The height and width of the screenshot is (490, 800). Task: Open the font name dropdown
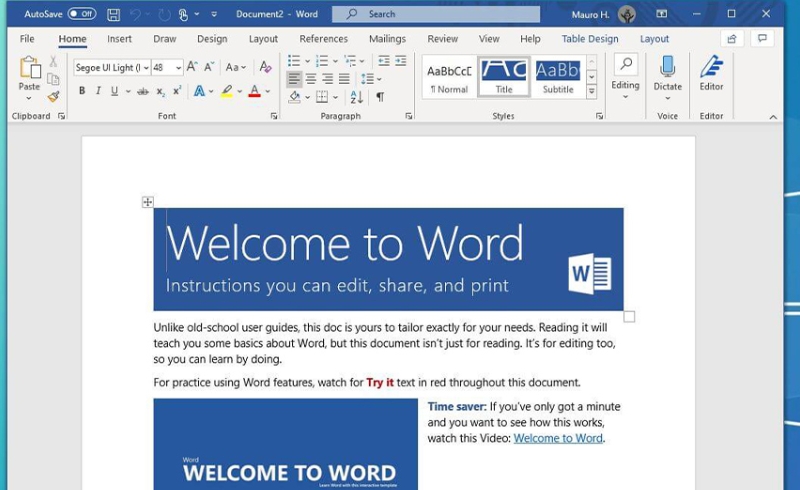(146, 67)
